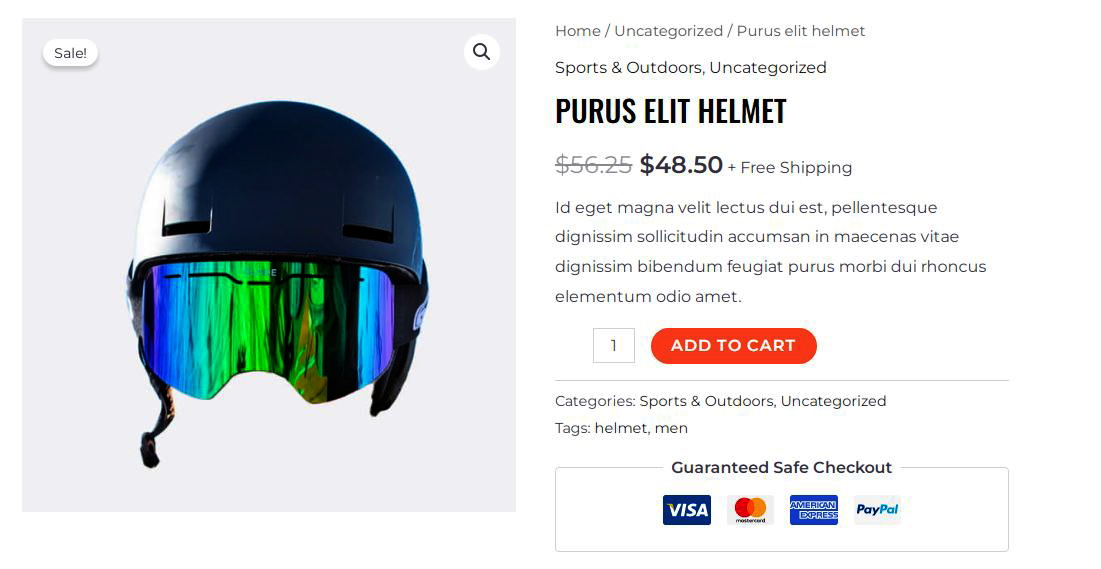Open Sports & Outdoors in Categories row
This screenshot has height=569, width=1101.
pos(706,401)
